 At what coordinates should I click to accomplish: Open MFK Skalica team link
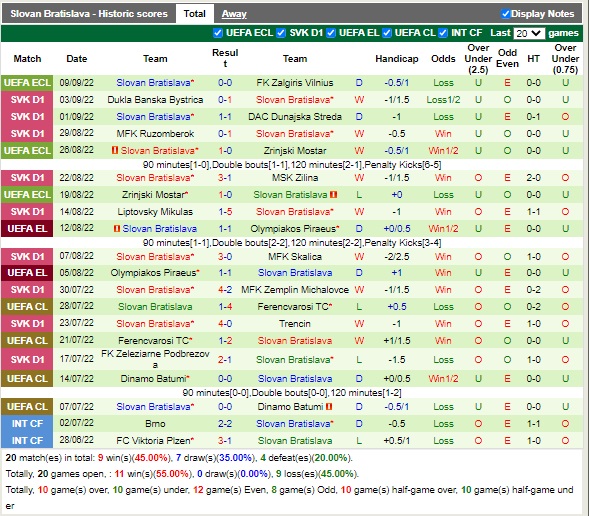coord(295,256)
